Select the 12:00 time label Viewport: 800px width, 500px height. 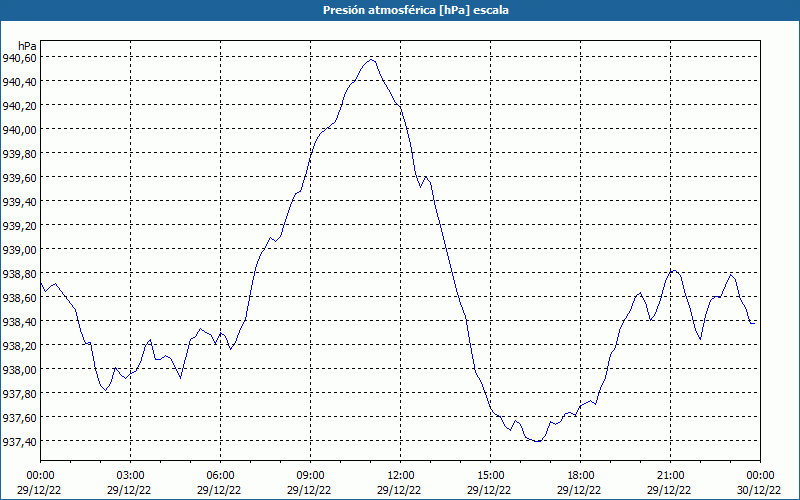401,476
